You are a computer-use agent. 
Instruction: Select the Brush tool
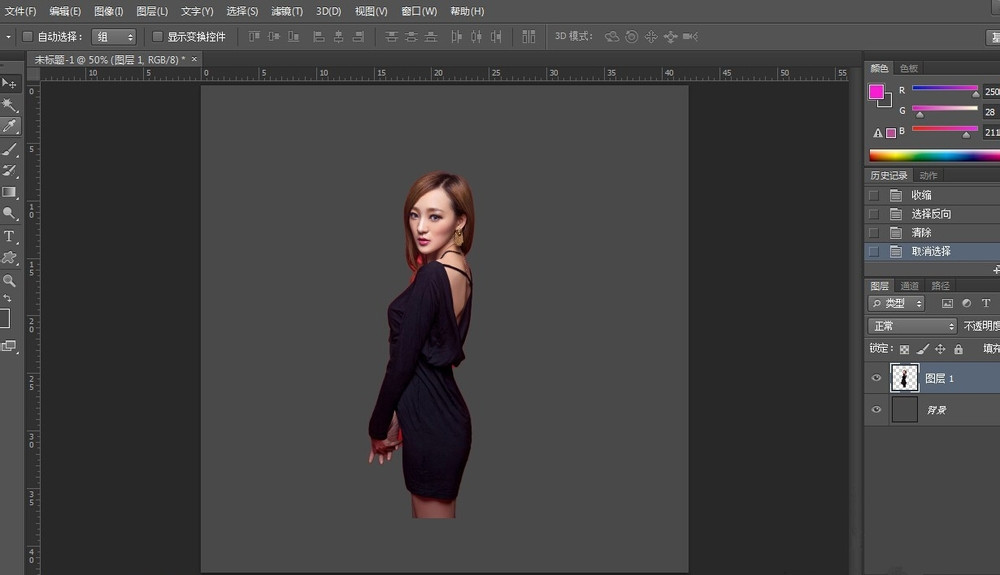[x=10, y=149]
